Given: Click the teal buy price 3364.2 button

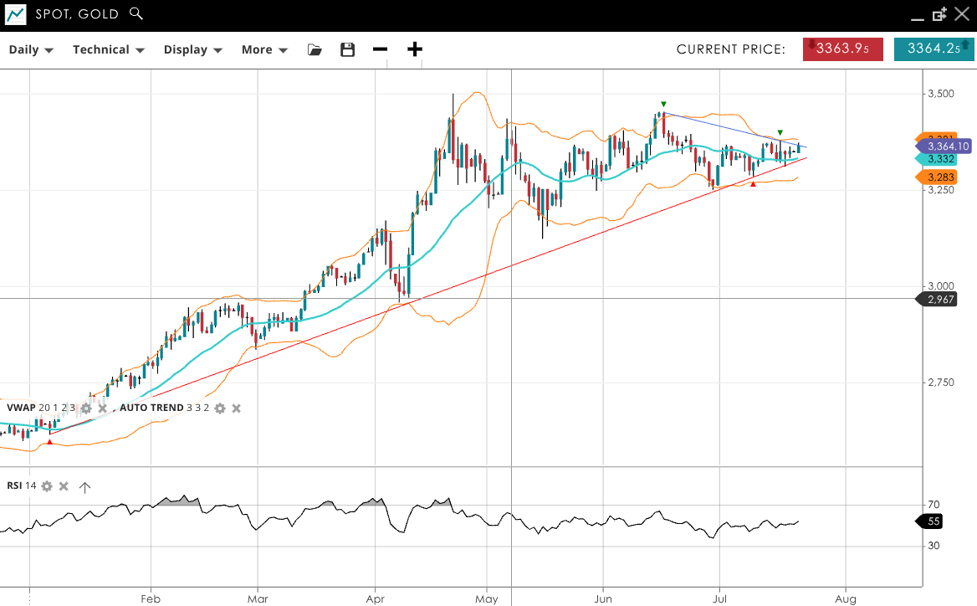Looking at the screenshot, I should 933,49.
